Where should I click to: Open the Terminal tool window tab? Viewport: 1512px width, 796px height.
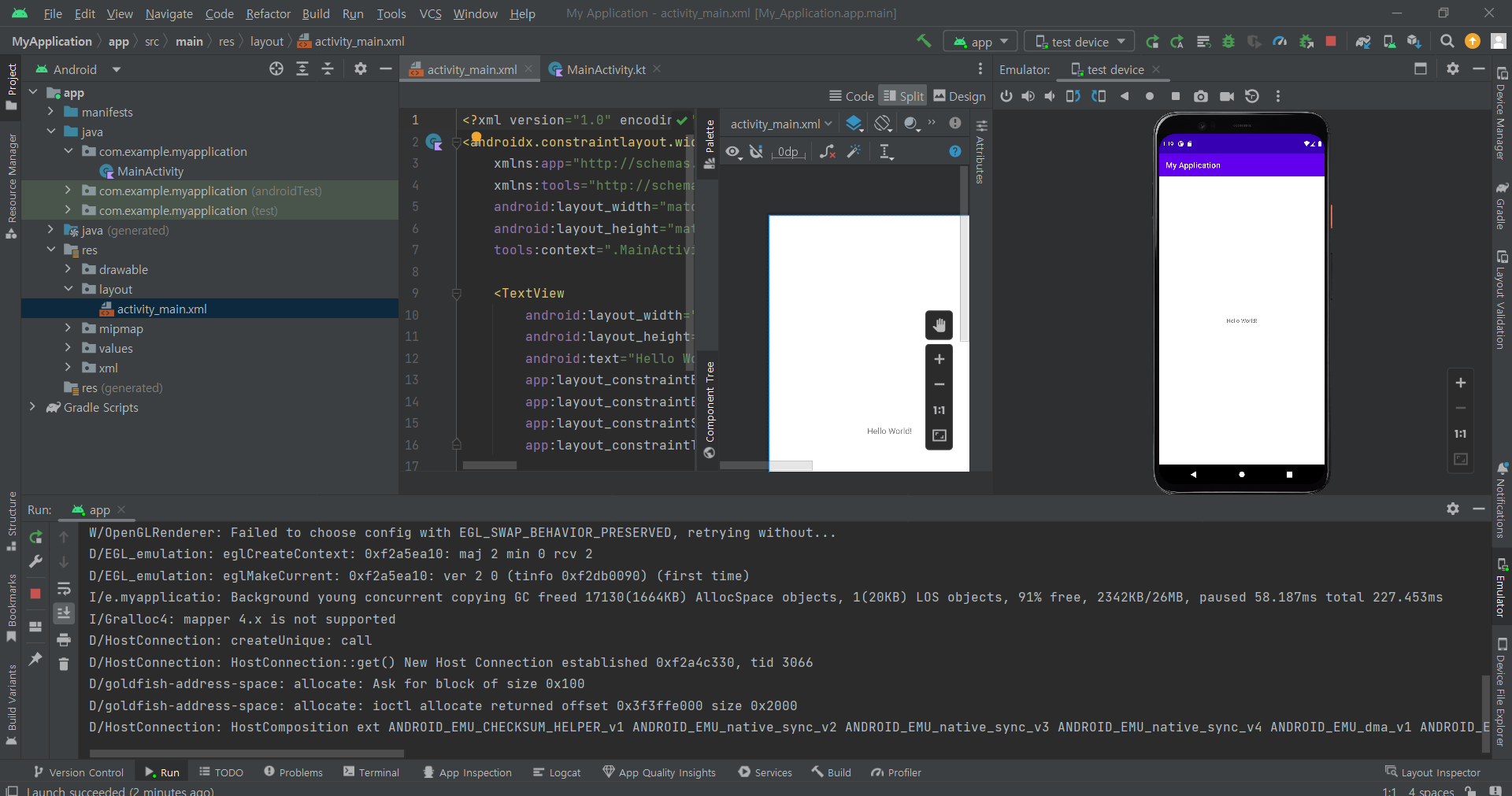[x=371, y=772]
